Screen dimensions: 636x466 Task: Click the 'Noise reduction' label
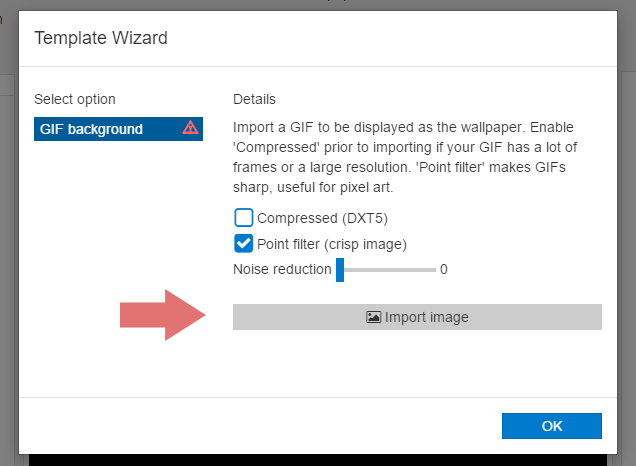[x=282, y=269]
